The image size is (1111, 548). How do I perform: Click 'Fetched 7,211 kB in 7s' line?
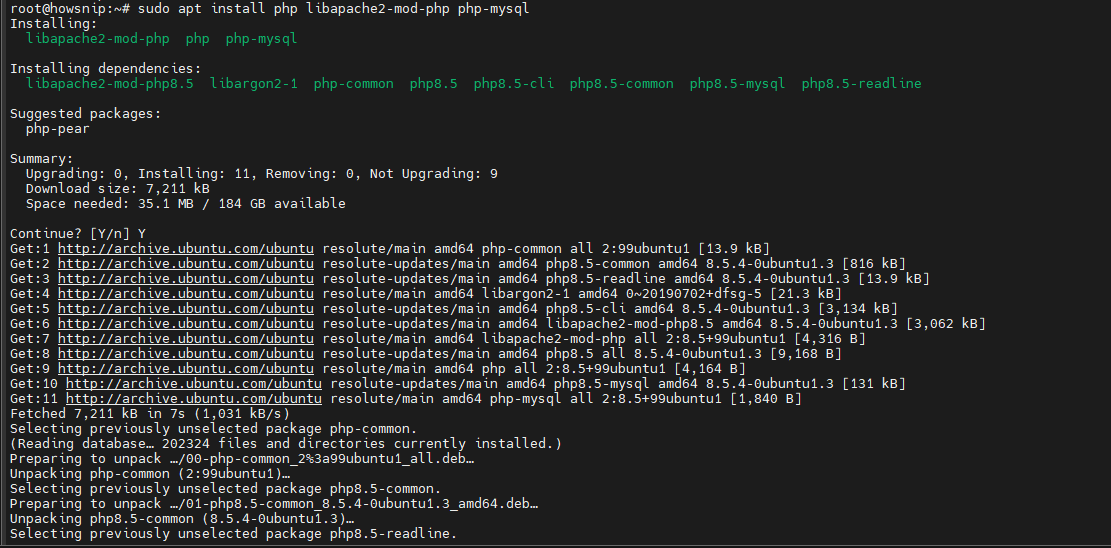[150, 414]
